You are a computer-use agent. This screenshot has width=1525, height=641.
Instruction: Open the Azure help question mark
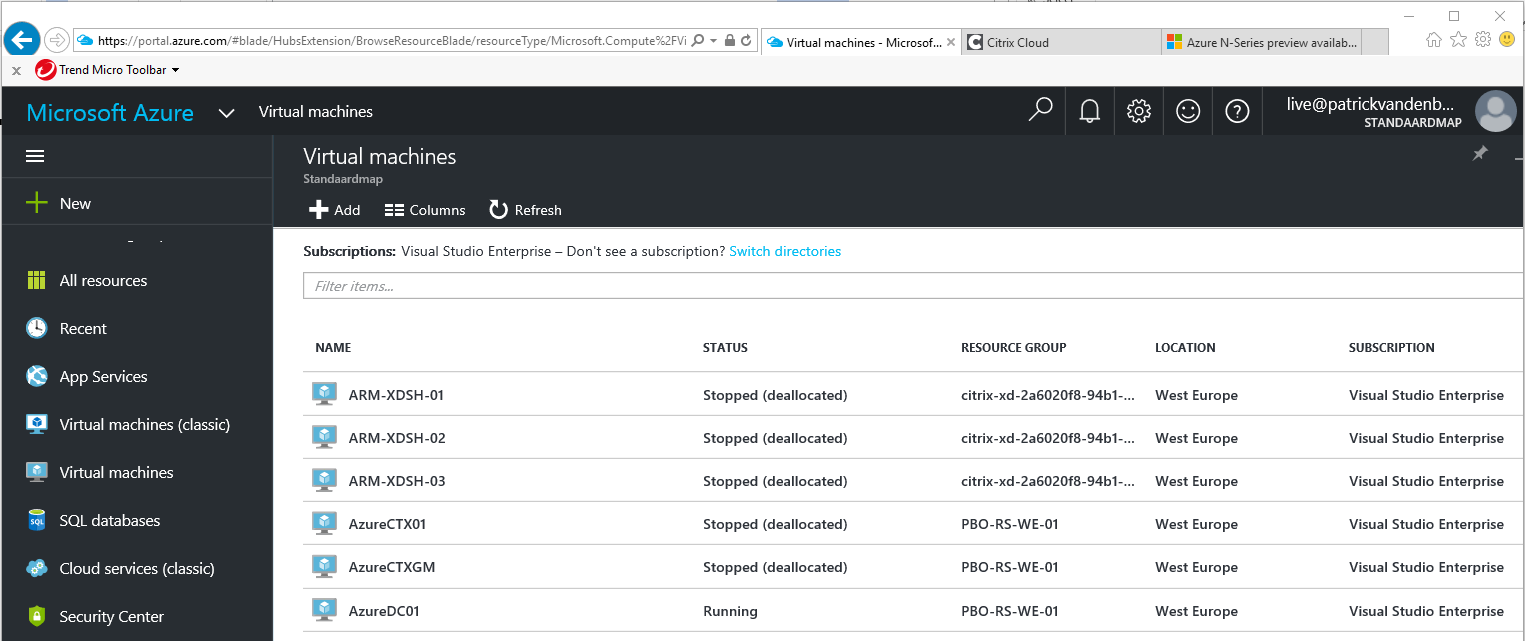coord(1237,111)
